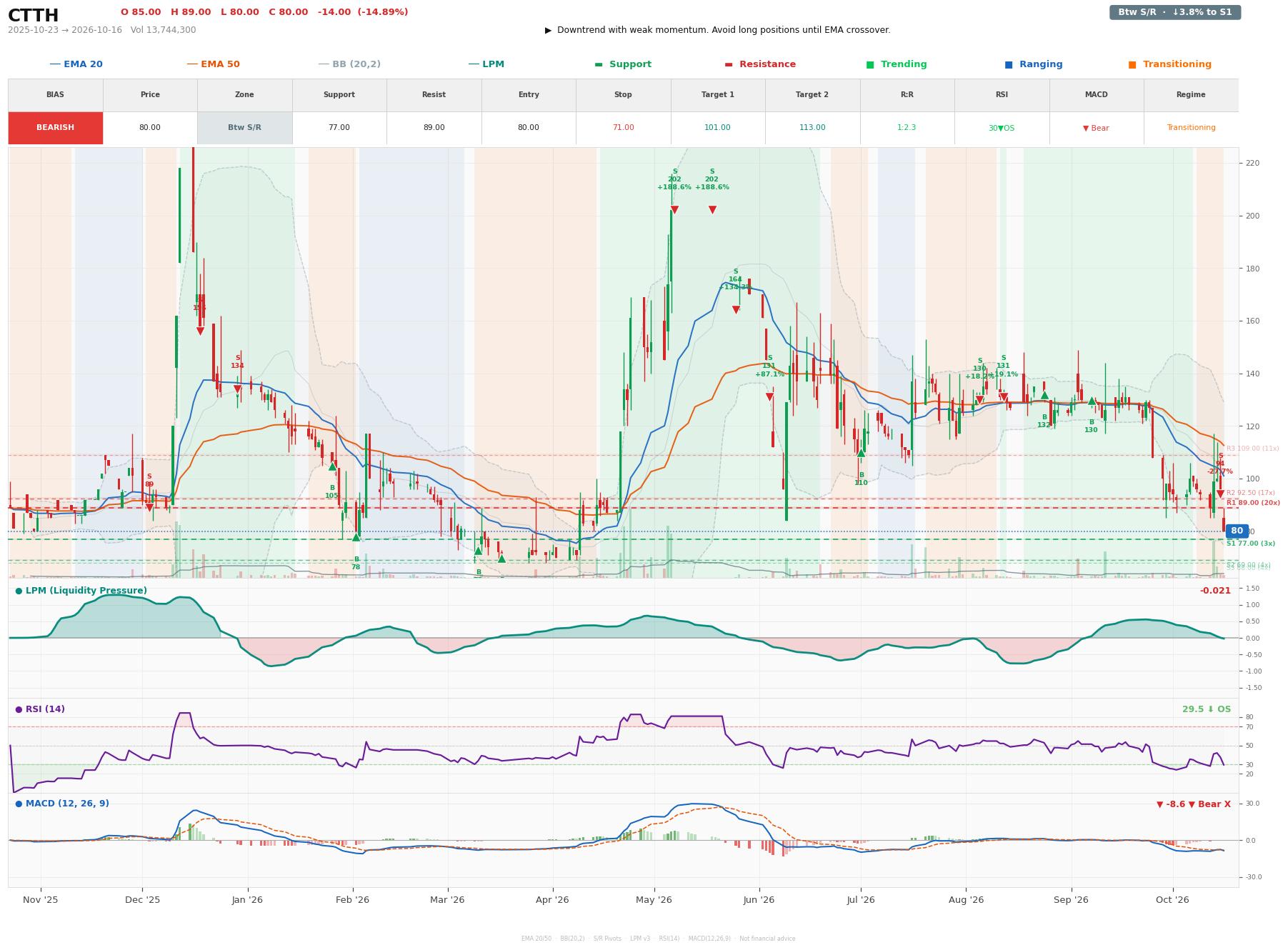This screenshot has width=1288, height=950.
Task: Click the red sell arrow under S 134
Action: click(x=237, y=389)
